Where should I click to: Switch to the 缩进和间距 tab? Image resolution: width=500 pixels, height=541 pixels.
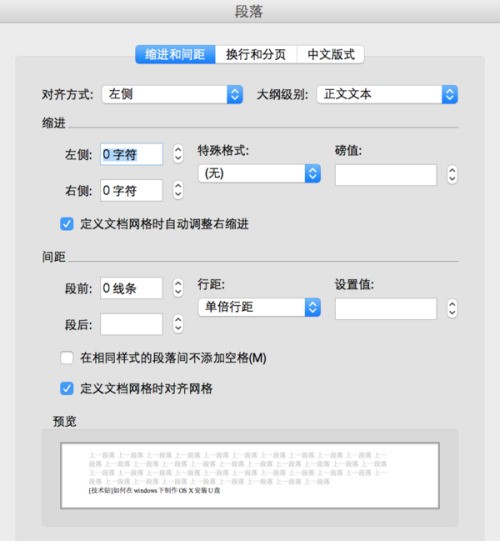click(x=175, y=55)
